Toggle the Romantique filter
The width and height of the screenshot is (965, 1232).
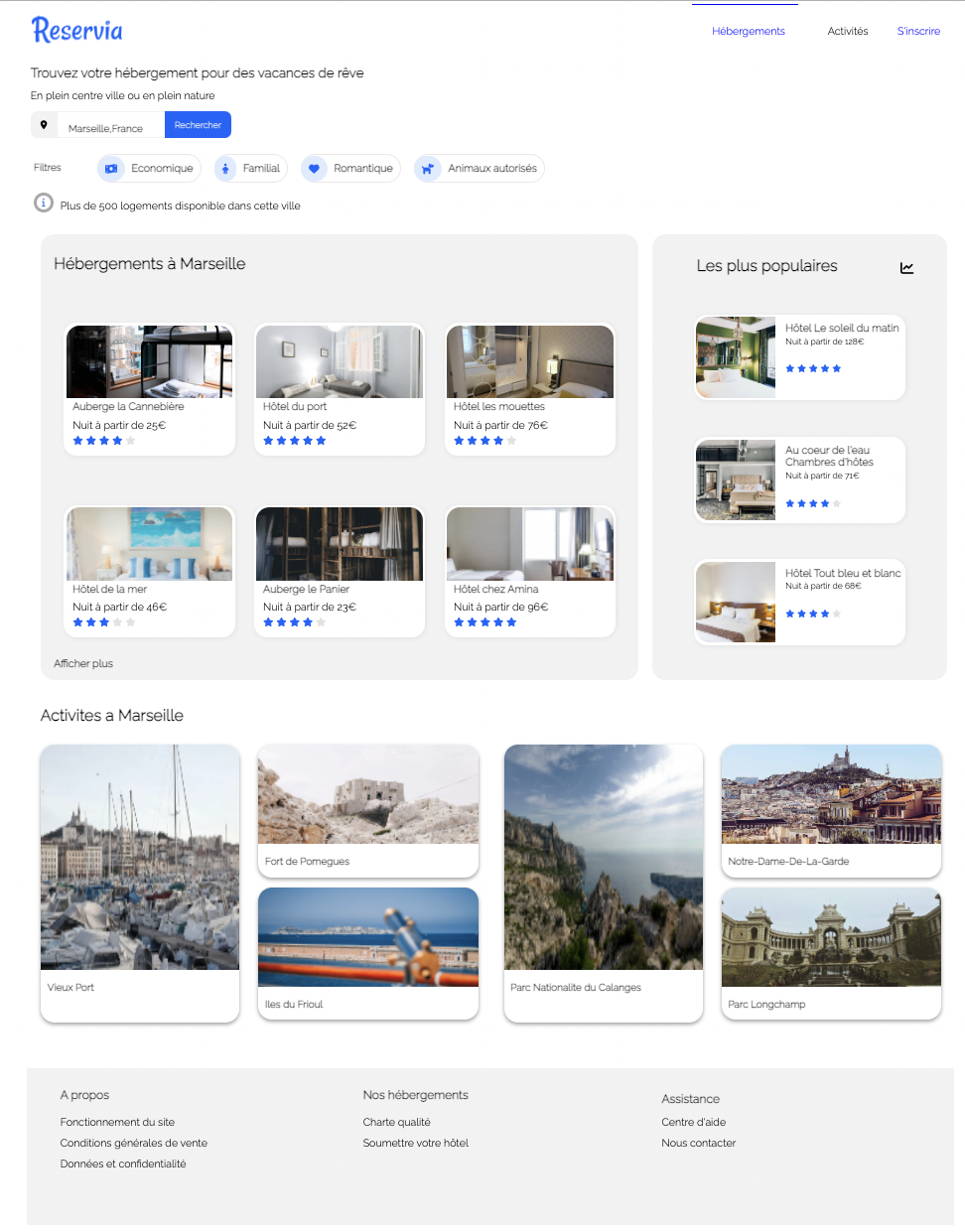[x=350, y=169]
